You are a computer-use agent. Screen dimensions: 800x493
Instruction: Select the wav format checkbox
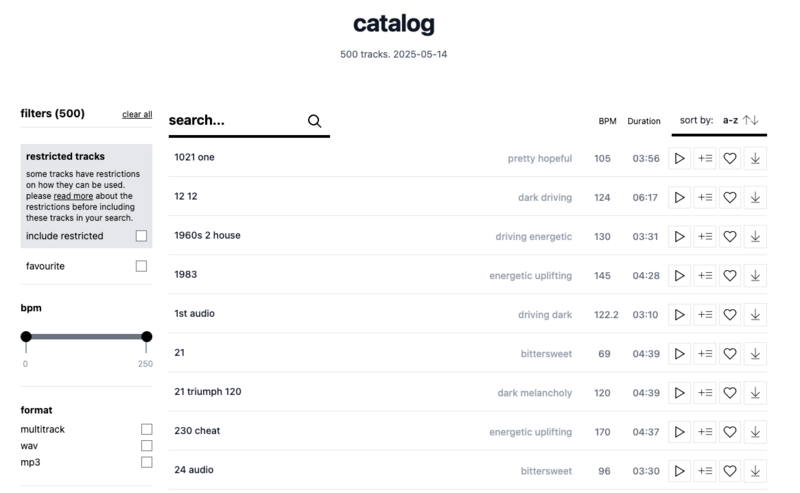coord(146,445)
